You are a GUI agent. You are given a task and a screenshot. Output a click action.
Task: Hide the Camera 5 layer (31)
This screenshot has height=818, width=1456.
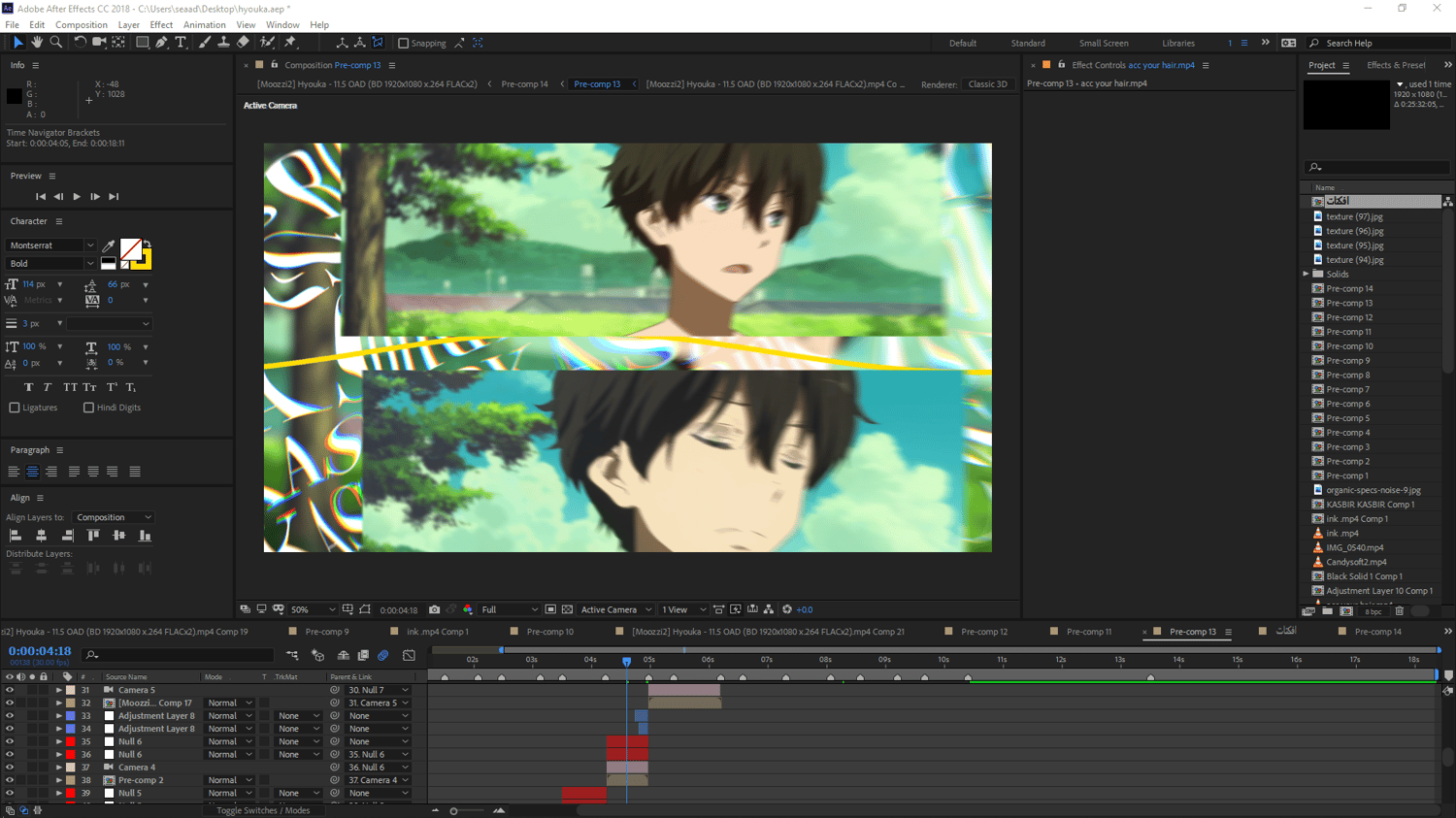(10, 690)
